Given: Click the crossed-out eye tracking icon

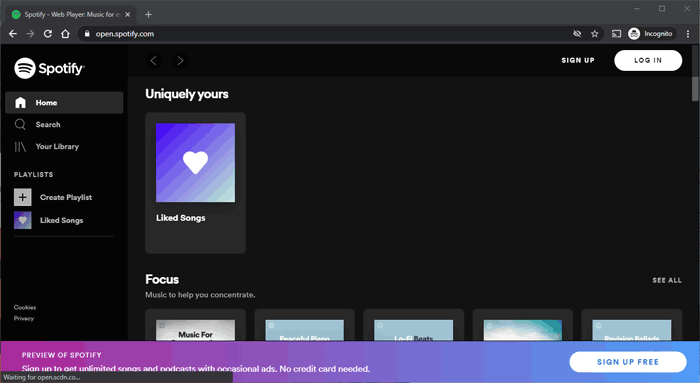Looking at the screenshot, I should pyautogui.click(x=577, y=34).
